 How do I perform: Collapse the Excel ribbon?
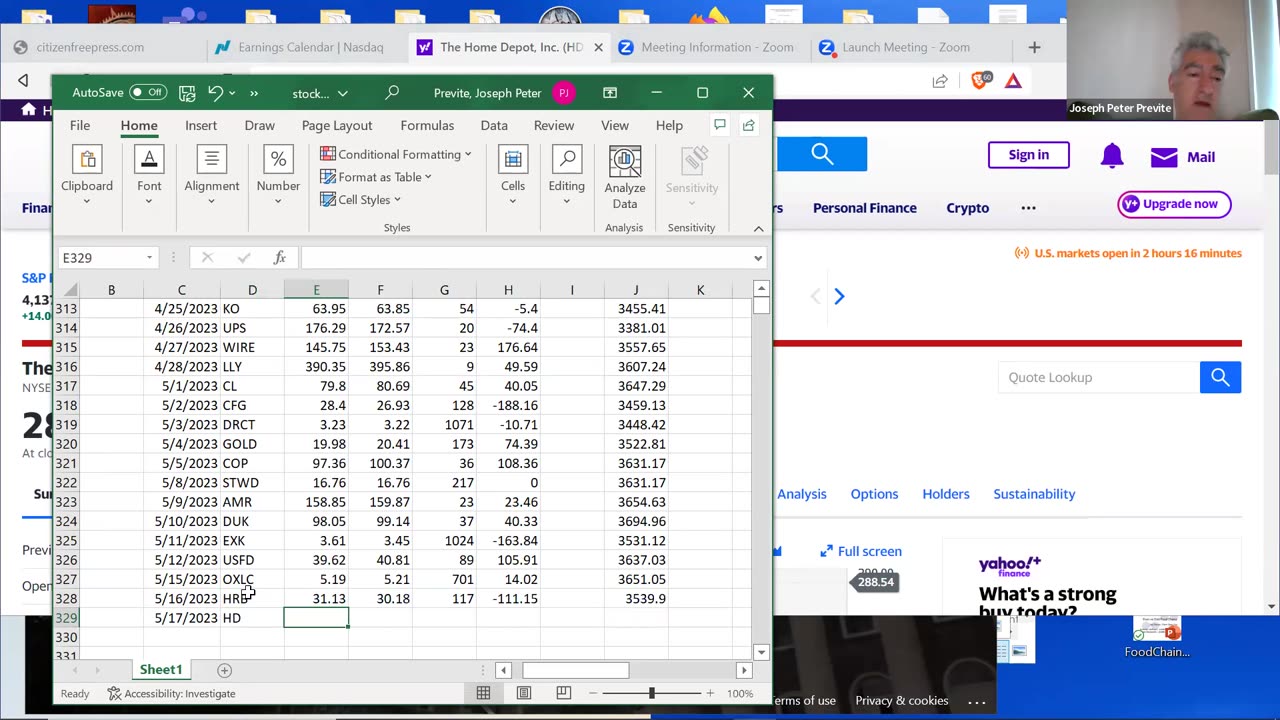tap(758, 229)
